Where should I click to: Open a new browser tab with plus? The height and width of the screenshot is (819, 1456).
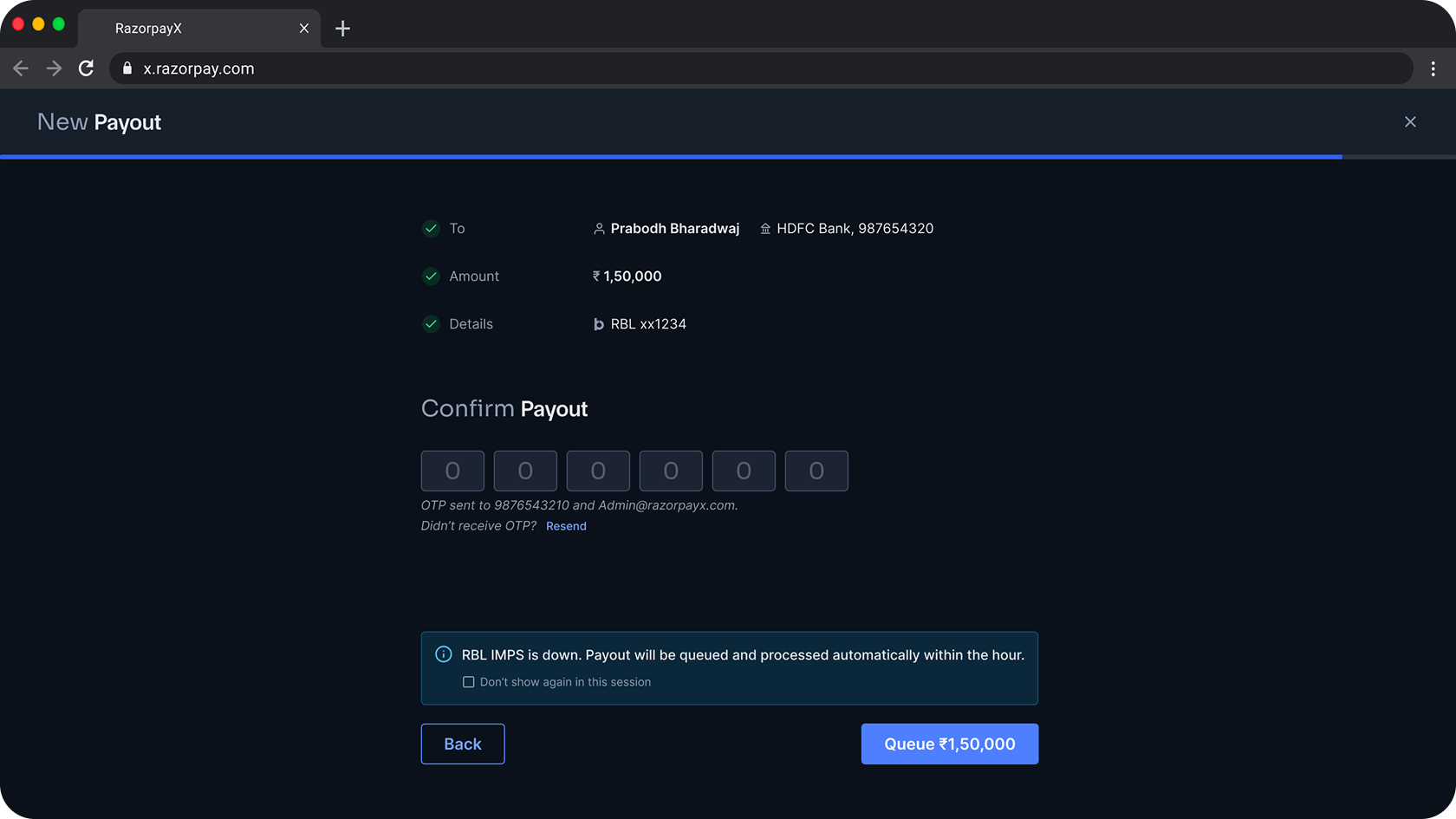(x=342, y=29)
